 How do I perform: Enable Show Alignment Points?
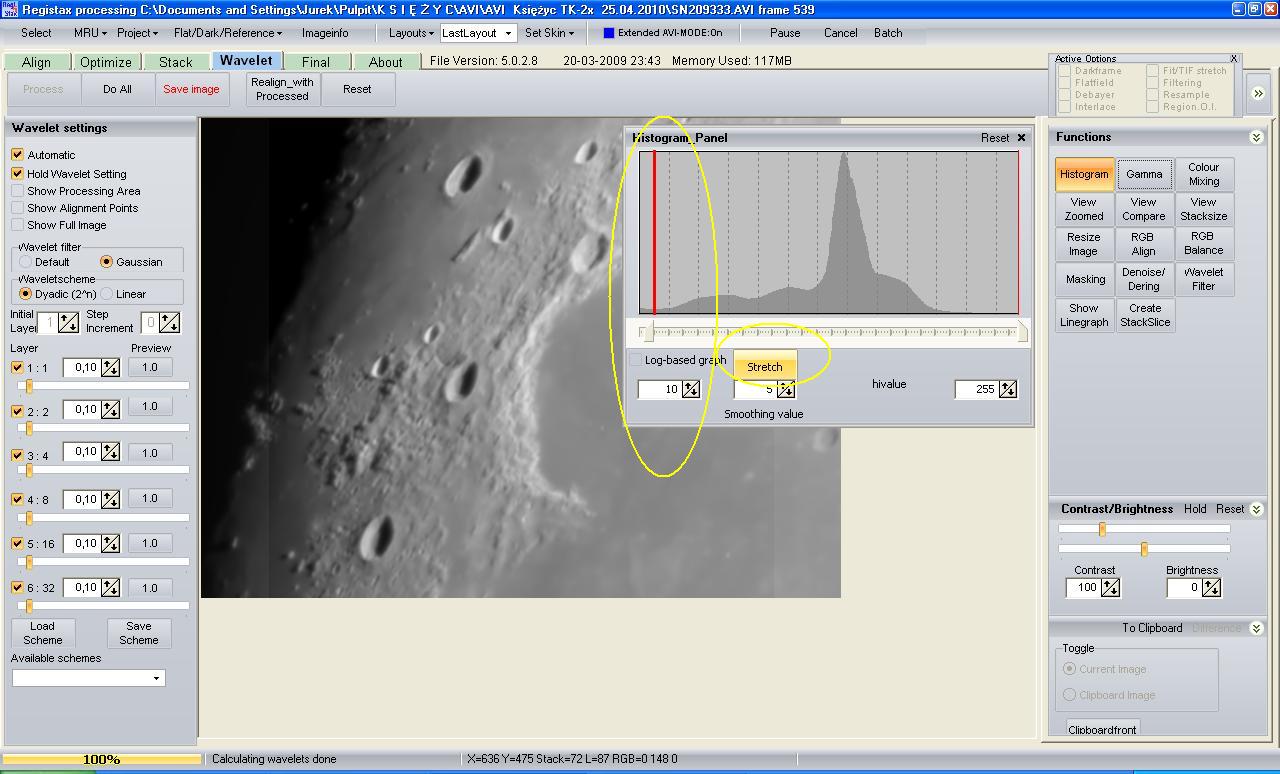click(17, 208)
